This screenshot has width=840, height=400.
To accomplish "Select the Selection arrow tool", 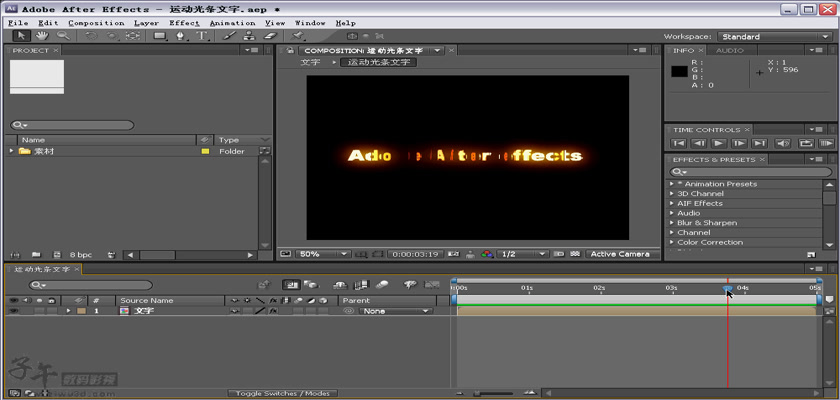I will 22,36.
